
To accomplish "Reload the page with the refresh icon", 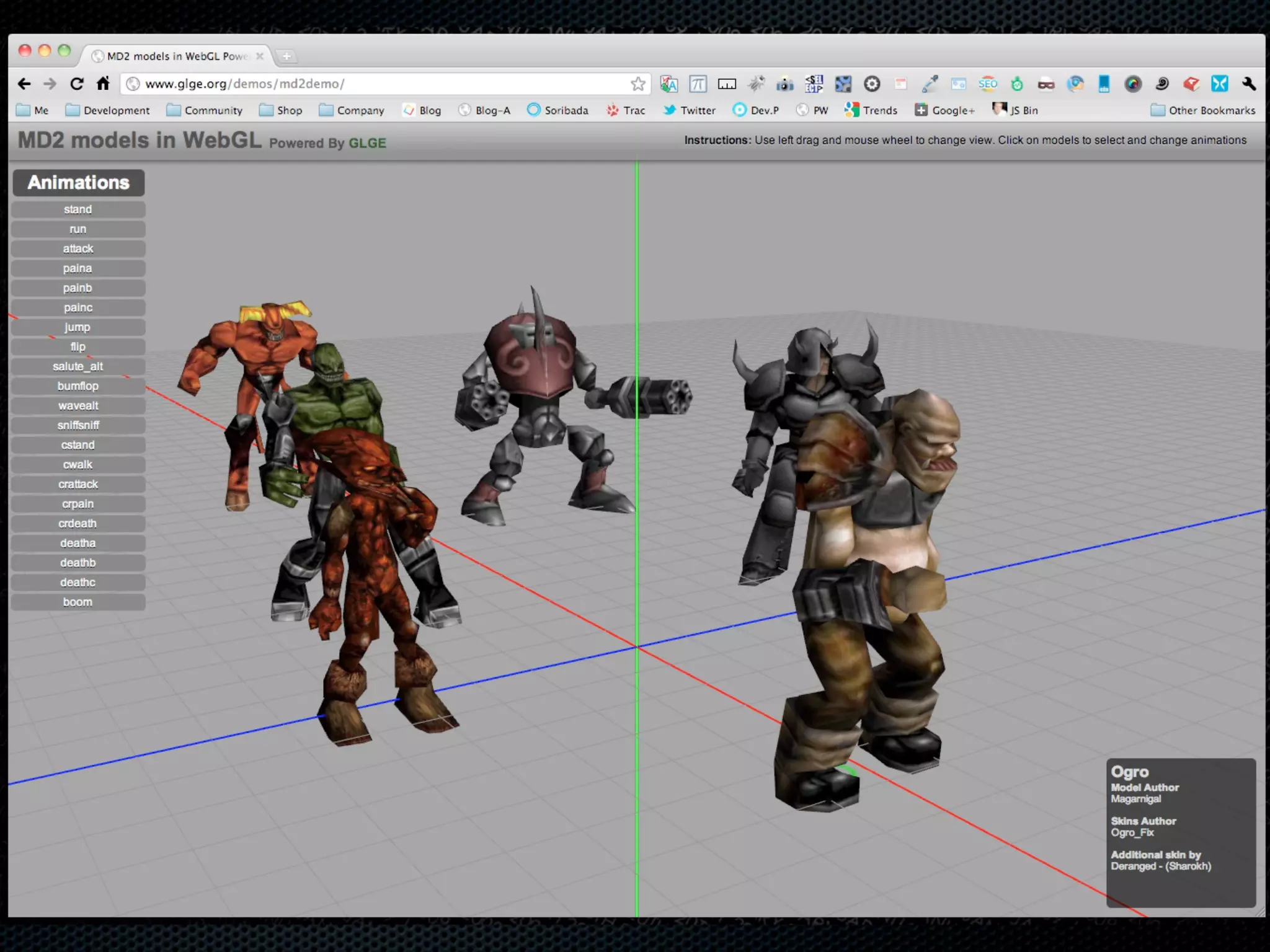I will point(76,84).
